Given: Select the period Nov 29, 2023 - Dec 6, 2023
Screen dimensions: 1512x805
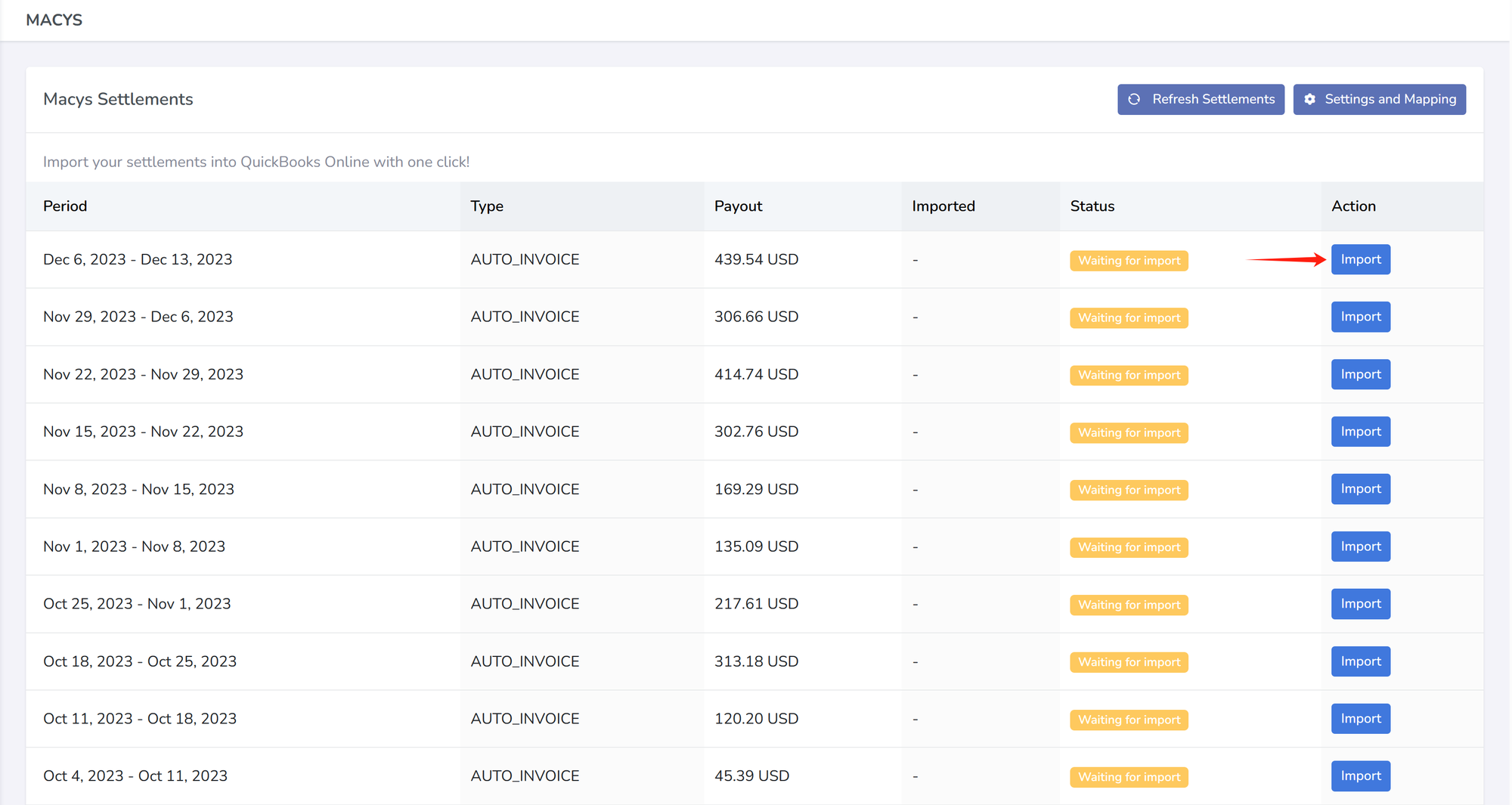Looking at the screenshot, I should (x=138, y=317).
